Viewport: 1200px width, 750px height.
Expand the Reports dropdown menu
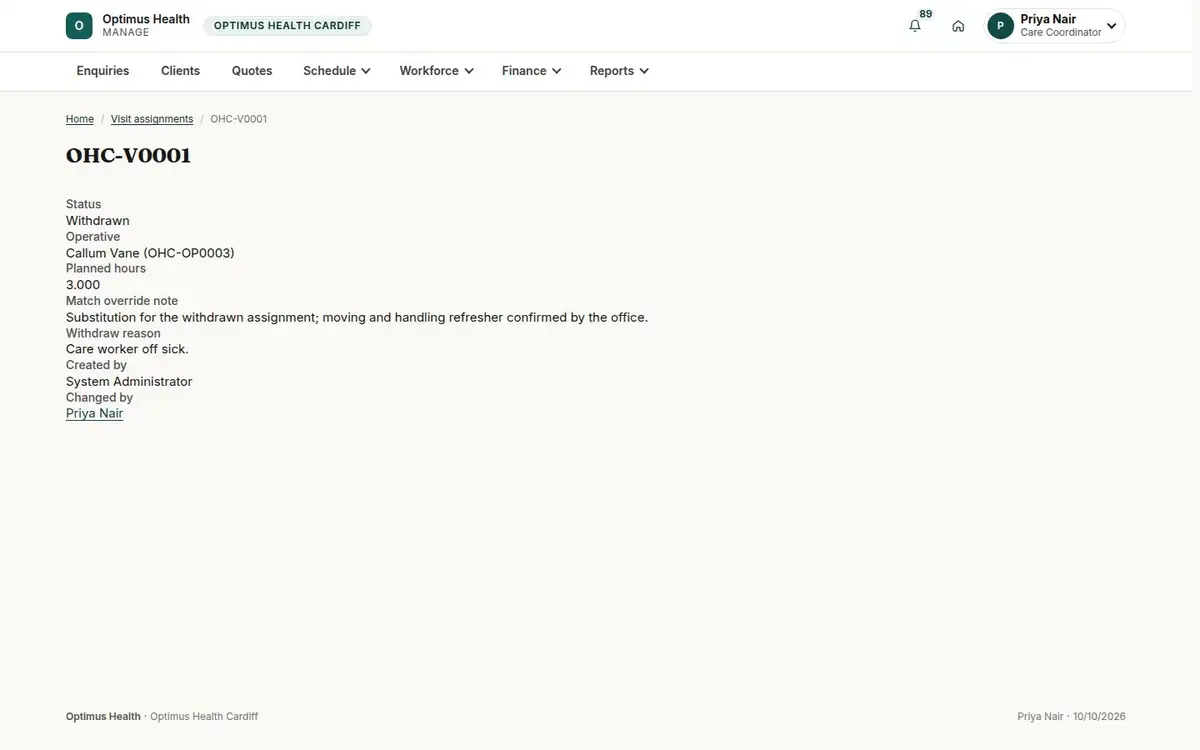coord(620,71)
